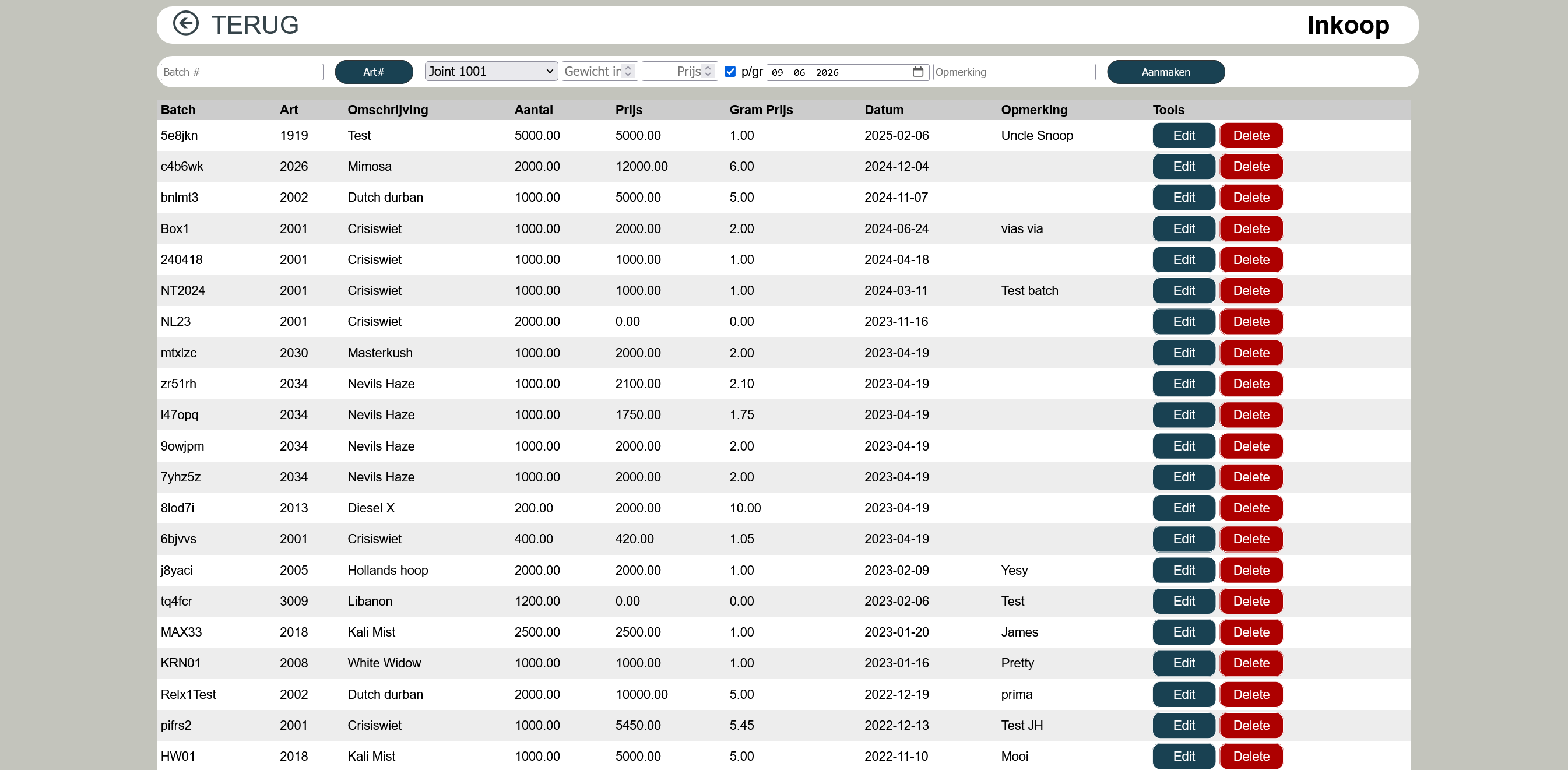Delete Masterkush batch mtxlzc
Screen dimensions: 1568x770
[1251, 353]
